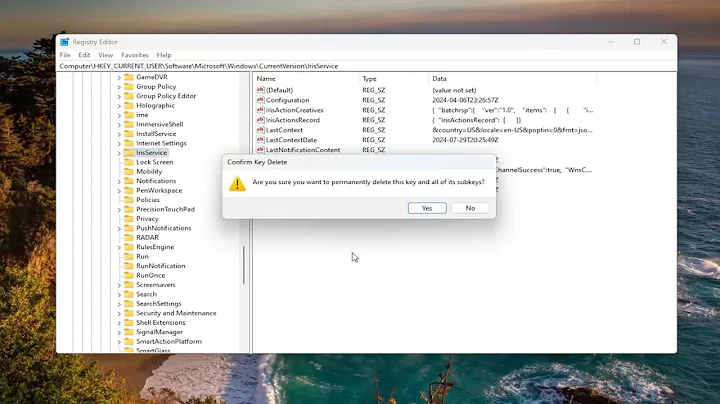The image size is (720, 404).
Task: Click the Lock Screen folder icon
Action: (x=129, y=162)
